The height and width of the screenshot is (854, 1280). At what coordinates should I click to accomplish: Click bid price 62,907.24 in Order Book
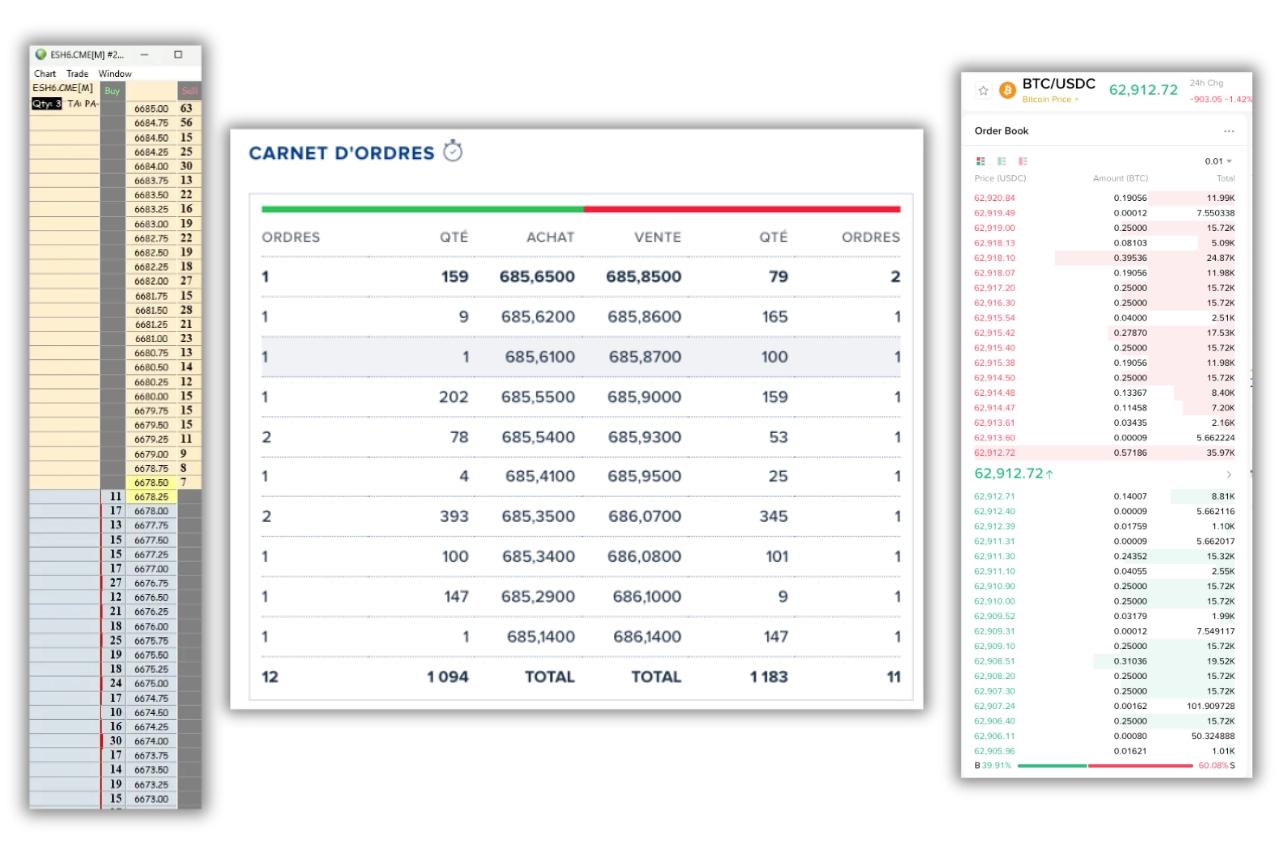click(x=995, y=705)
